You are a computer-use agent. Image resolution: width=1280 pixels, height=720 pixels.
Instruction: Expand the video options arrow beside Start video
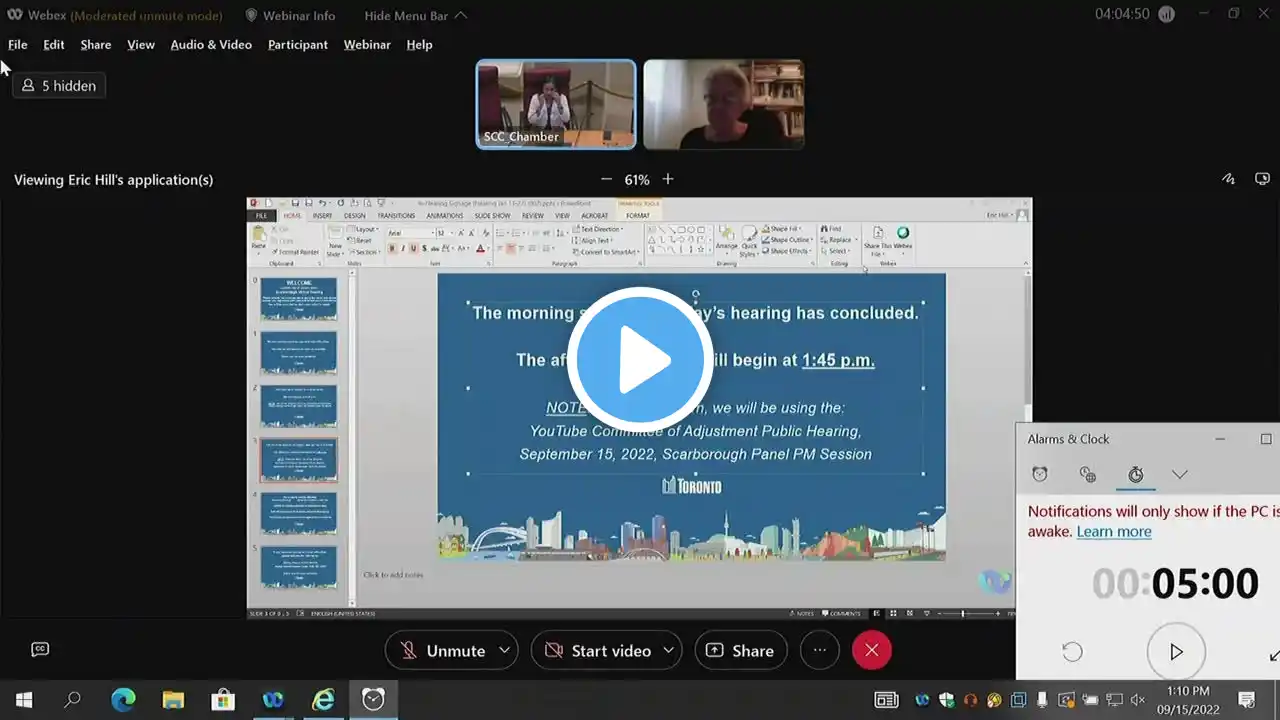[x=669, y=650]
